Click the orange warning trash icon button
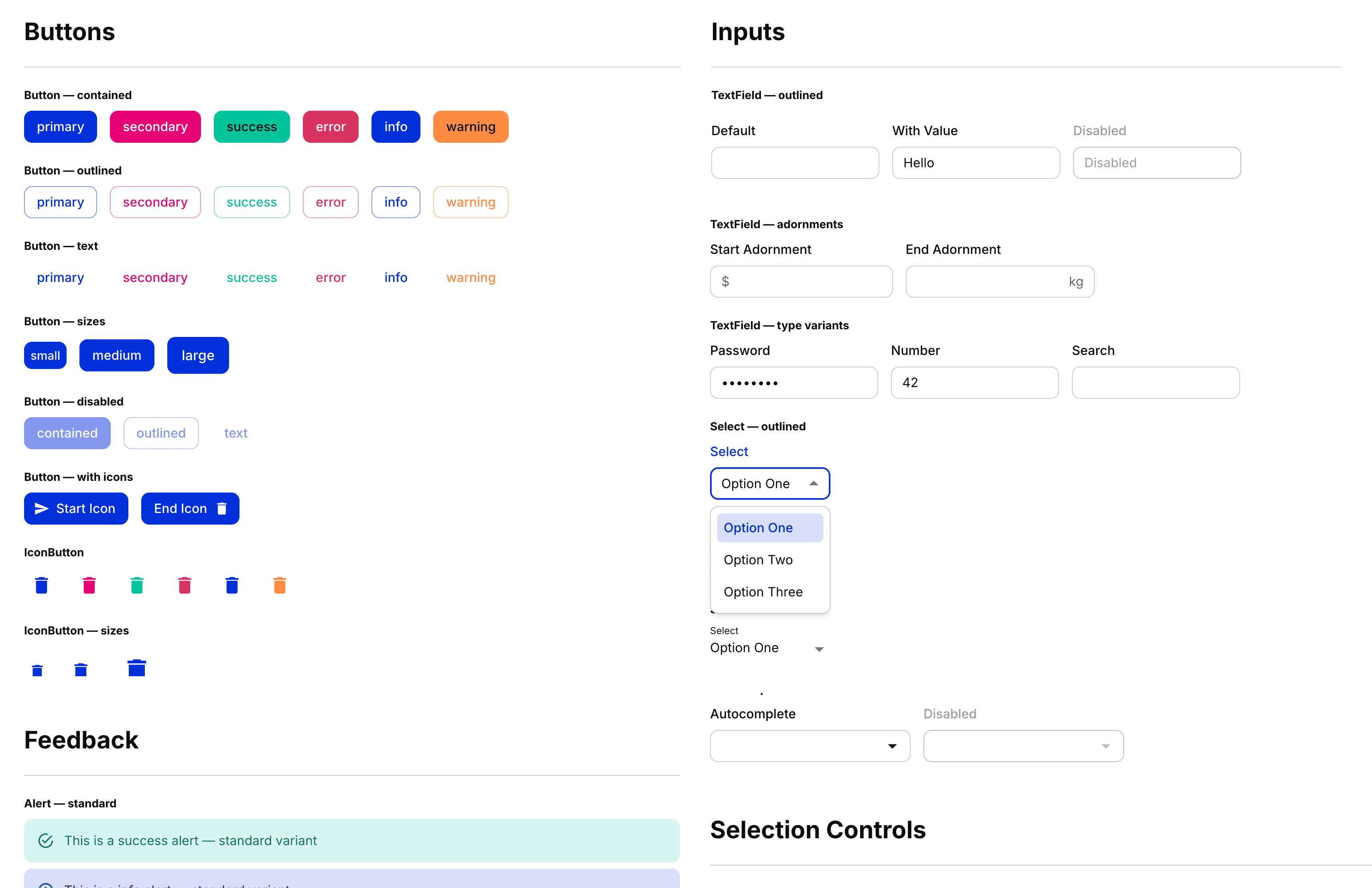Screen dimensions: 1372x888 [x=280, y=585]
